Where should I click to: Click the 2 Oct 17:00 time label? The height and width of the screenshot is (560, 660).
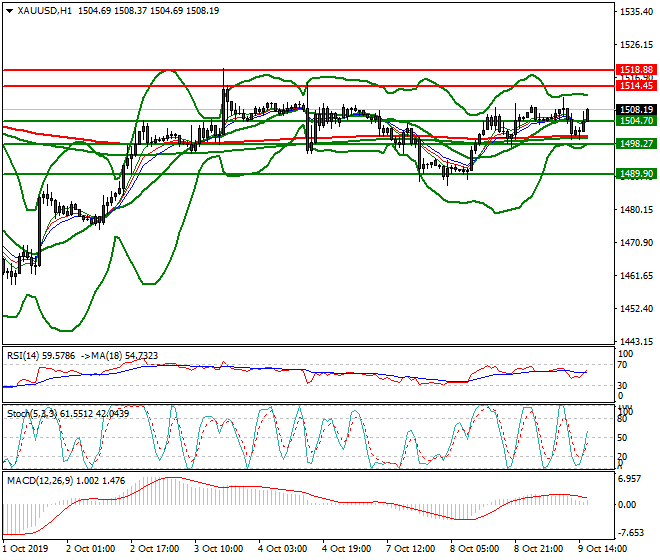click(154, 549)
